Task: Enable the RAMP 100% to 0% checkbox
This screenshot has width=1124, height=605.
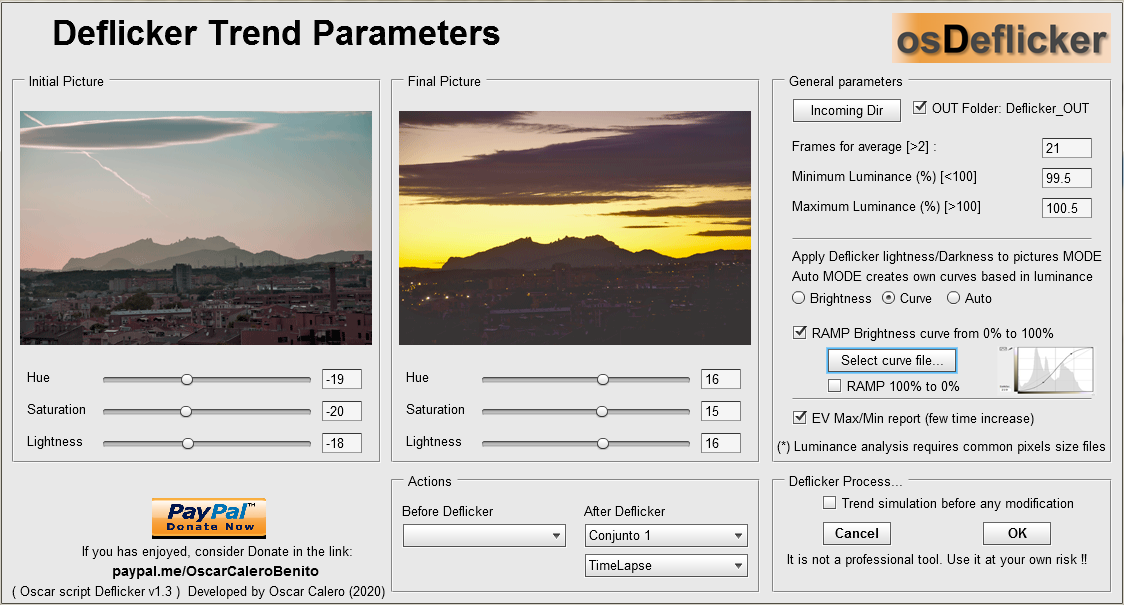Action: 834,386
